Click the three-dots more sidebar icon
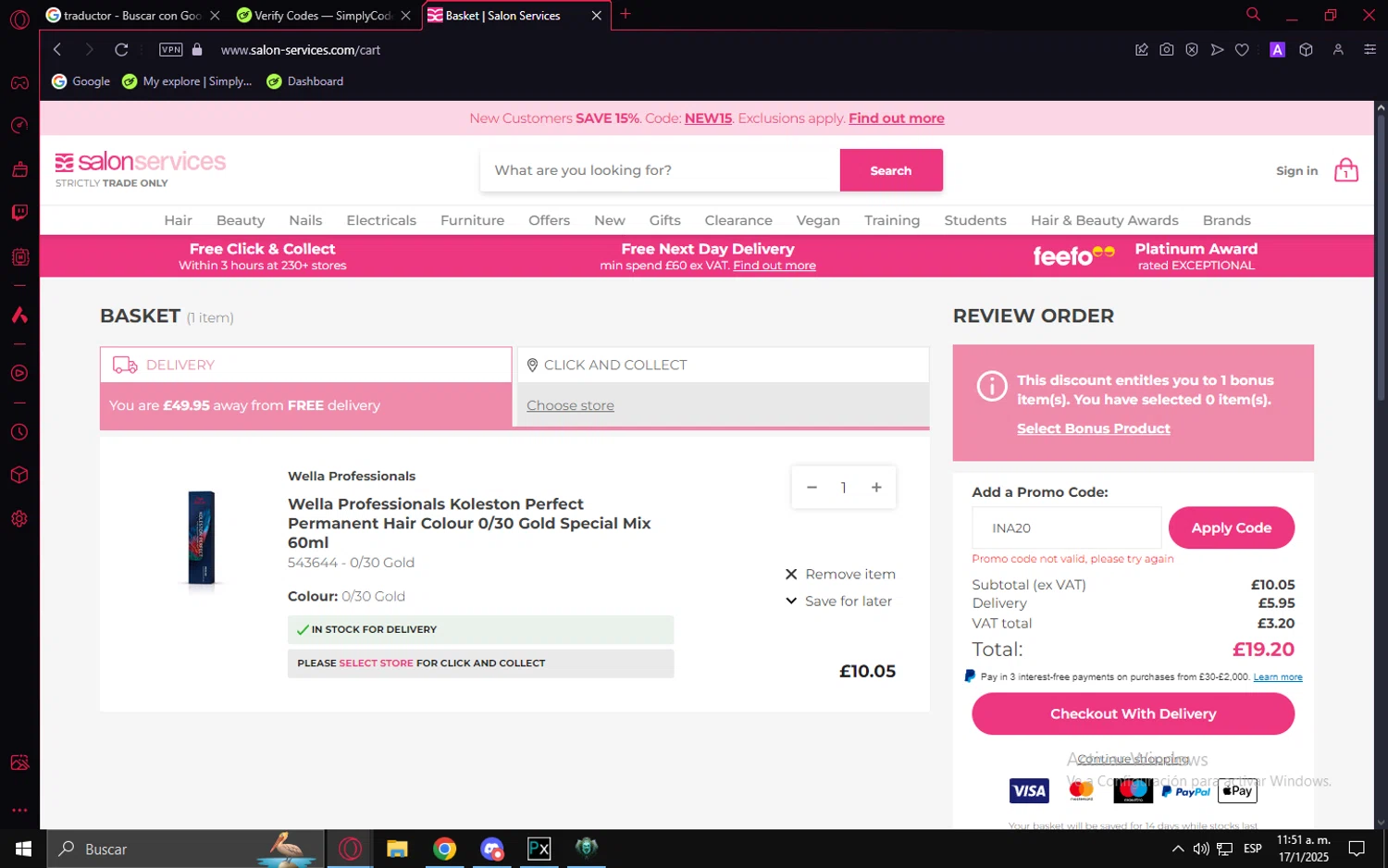This screenshot has height=868, width=1388. [x=19, y=811]
